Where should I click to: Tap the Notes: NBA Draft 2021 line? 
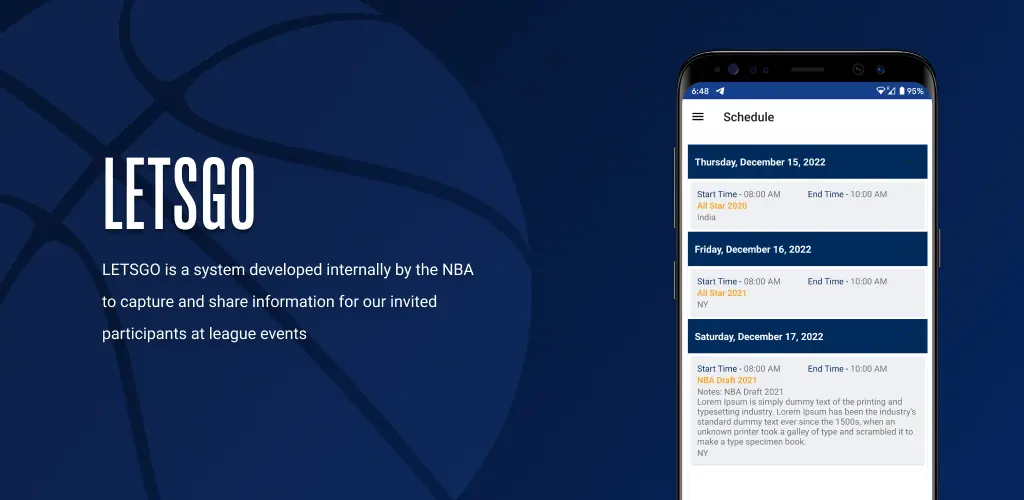[740, 392]
